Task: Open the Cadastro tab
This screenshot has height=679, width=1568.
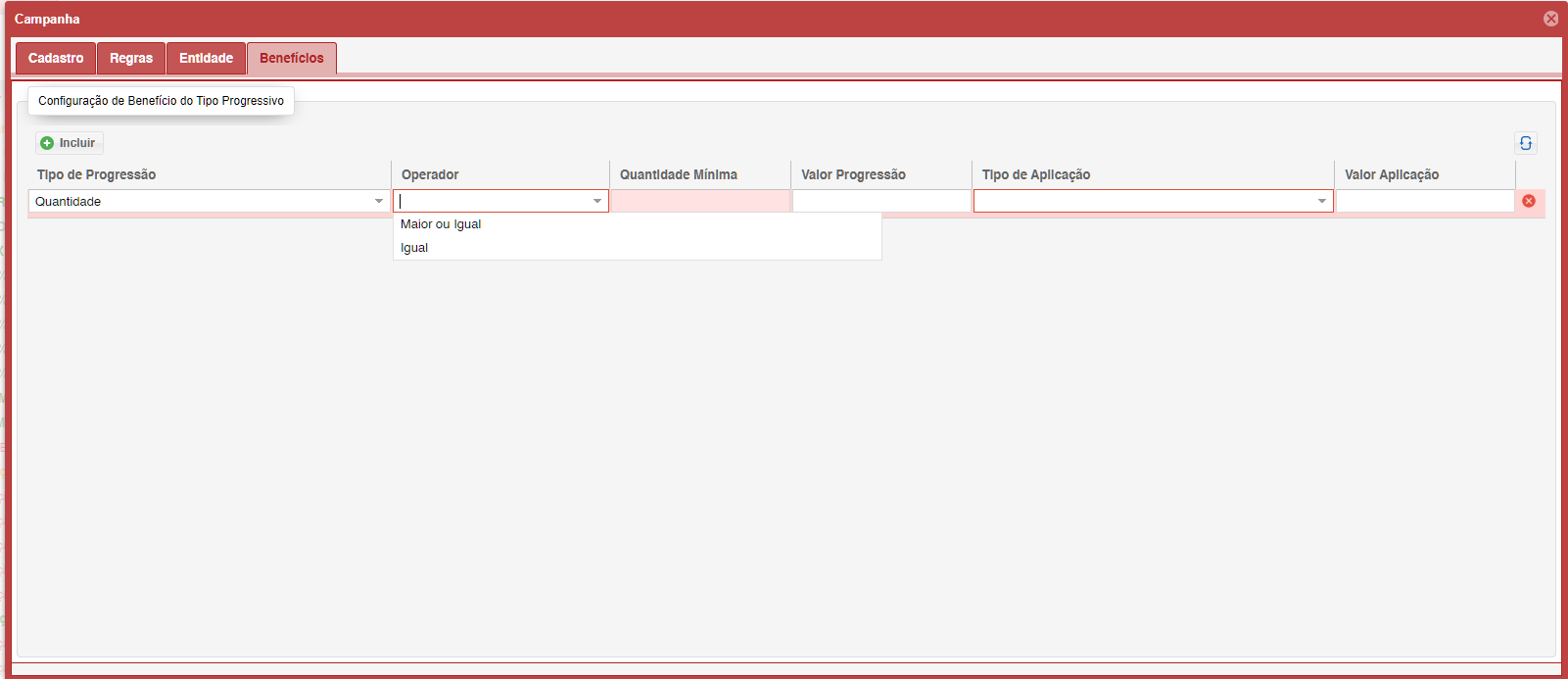Action: click(56, 58)
